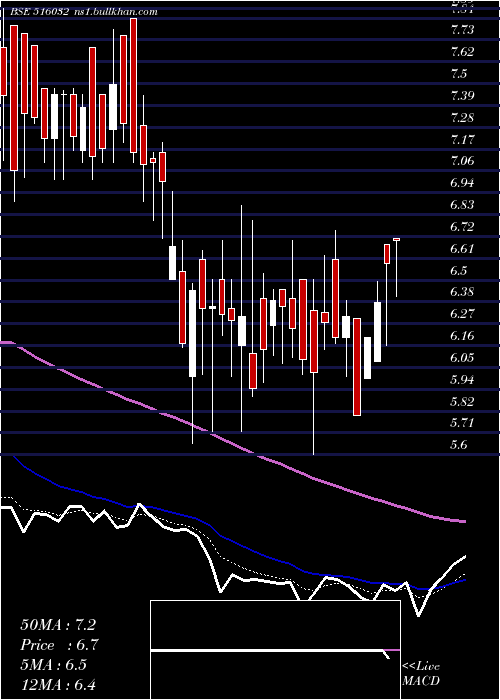Image resolution: width=500 pixels, height=700 pixels.
Task: Click the <<Live MACD label
Action: coord(421,673)
